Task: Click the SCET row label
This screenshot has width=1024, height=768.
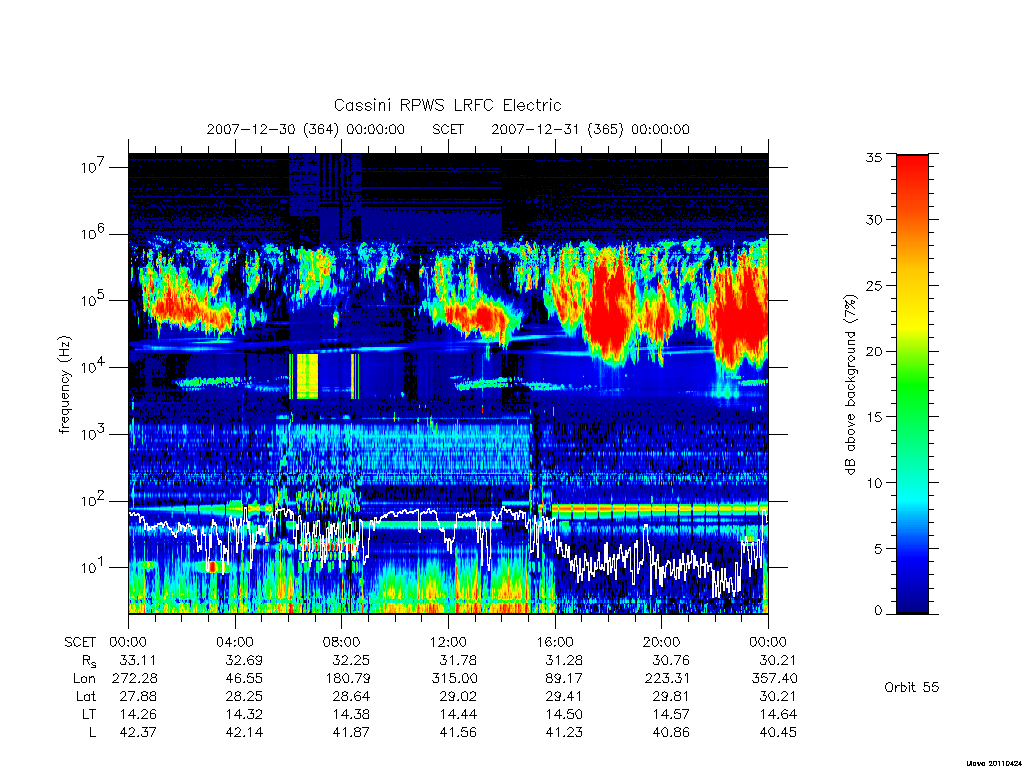Action: tap(80, 642)
